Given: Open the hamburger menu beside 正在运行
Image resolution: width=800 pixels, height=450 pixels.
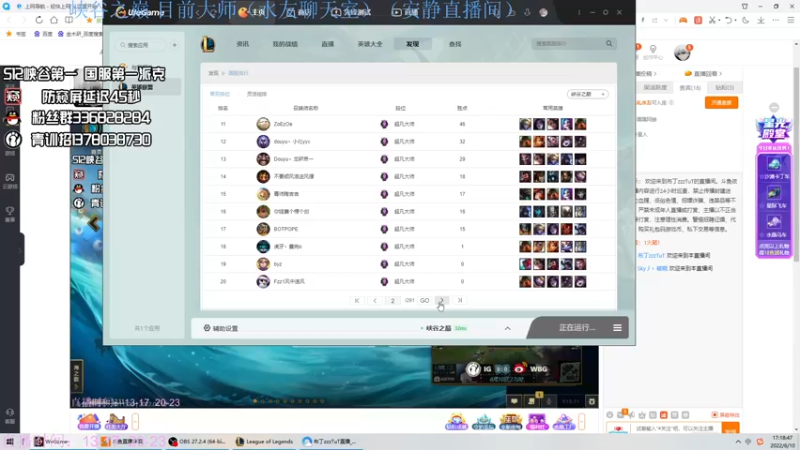Looking at the screenshot, I should (x=617, y=328).
